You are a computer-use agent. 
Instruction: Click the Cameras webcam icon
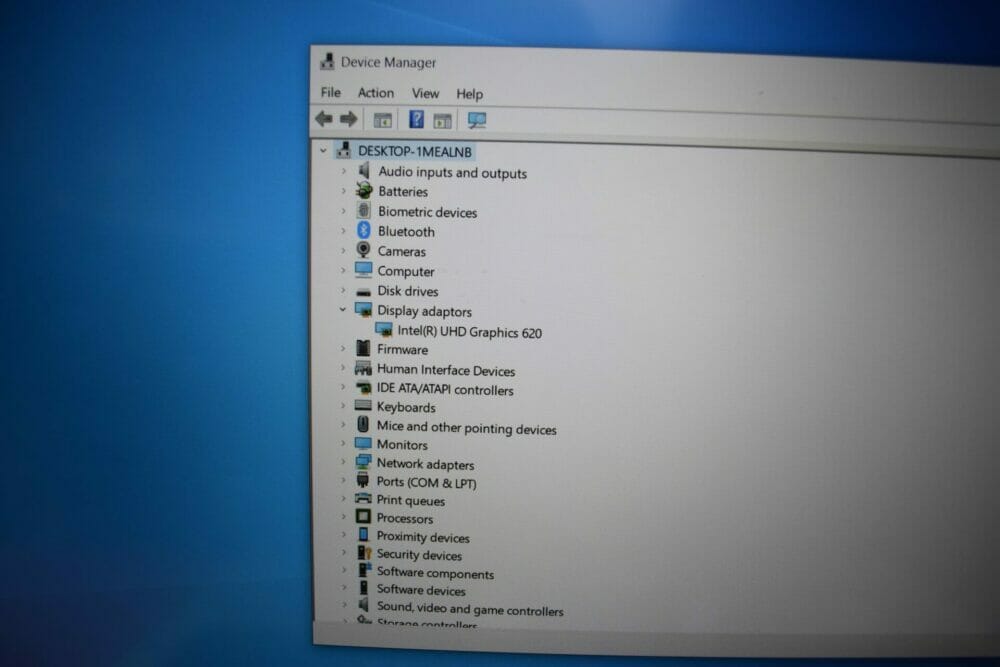(364, 250)
